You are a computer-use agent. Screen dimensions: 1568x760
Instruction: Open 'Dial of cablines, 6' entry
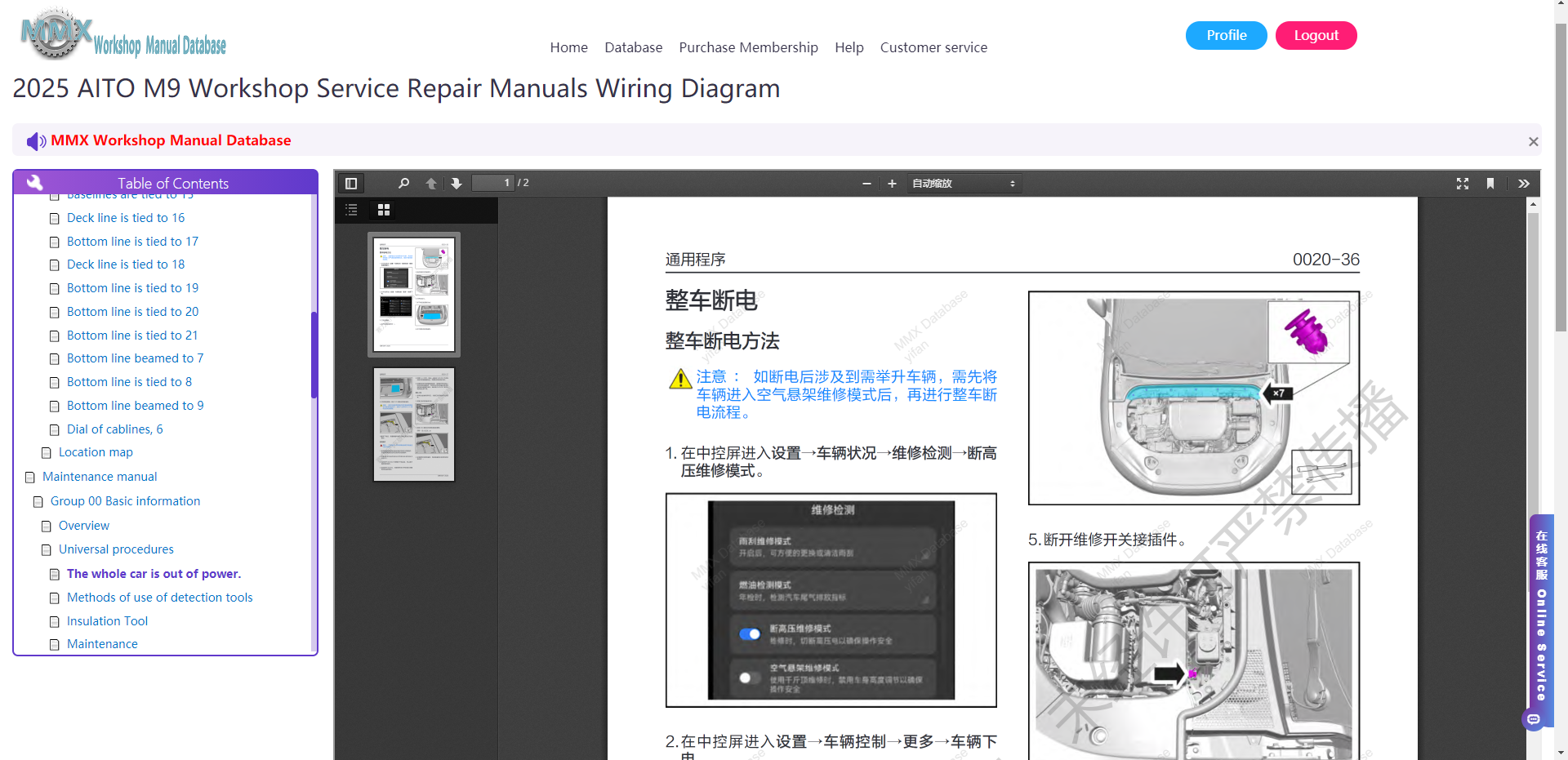[x=115, y=429]
